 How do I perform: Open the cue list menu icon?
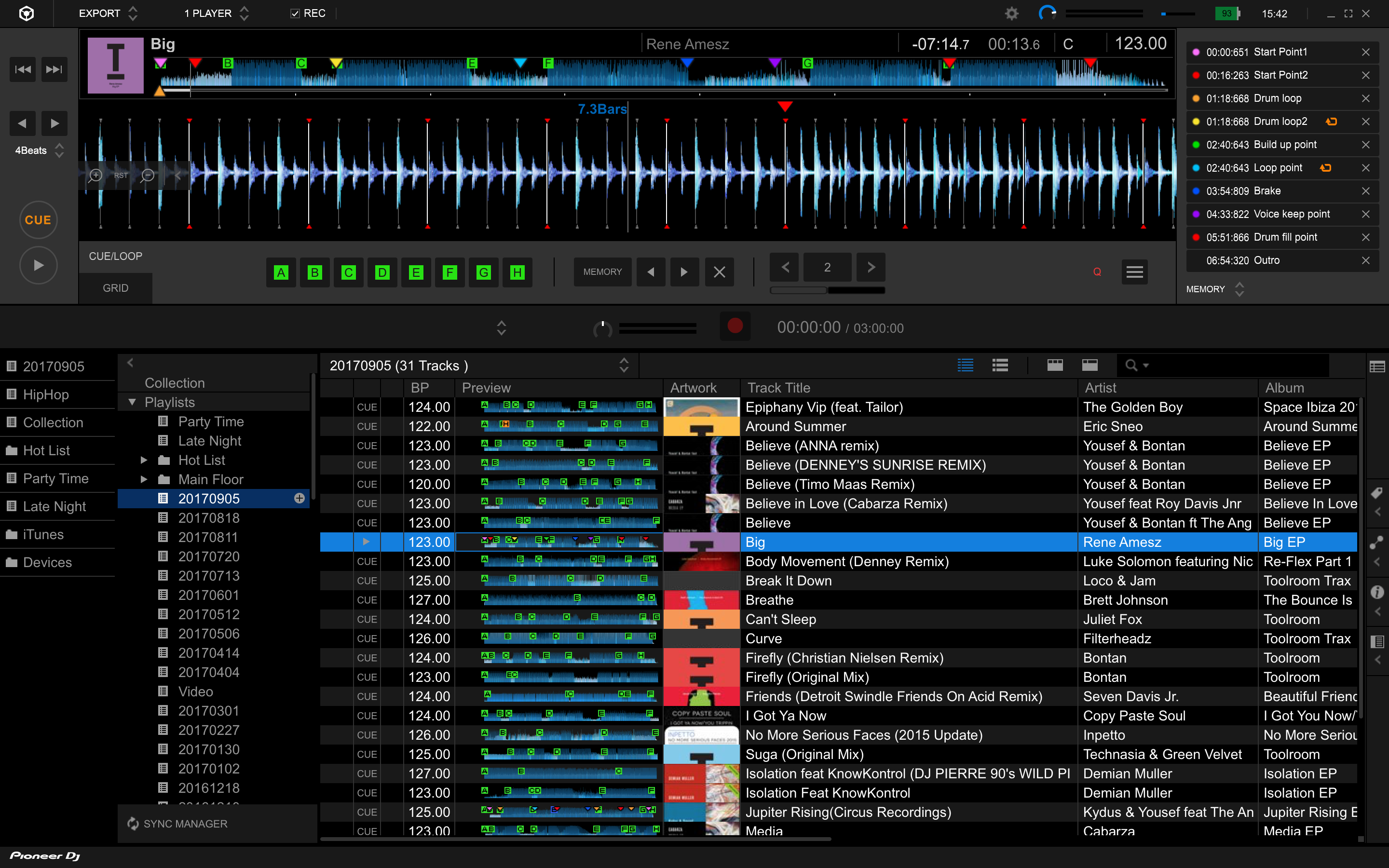[1134, 271]
